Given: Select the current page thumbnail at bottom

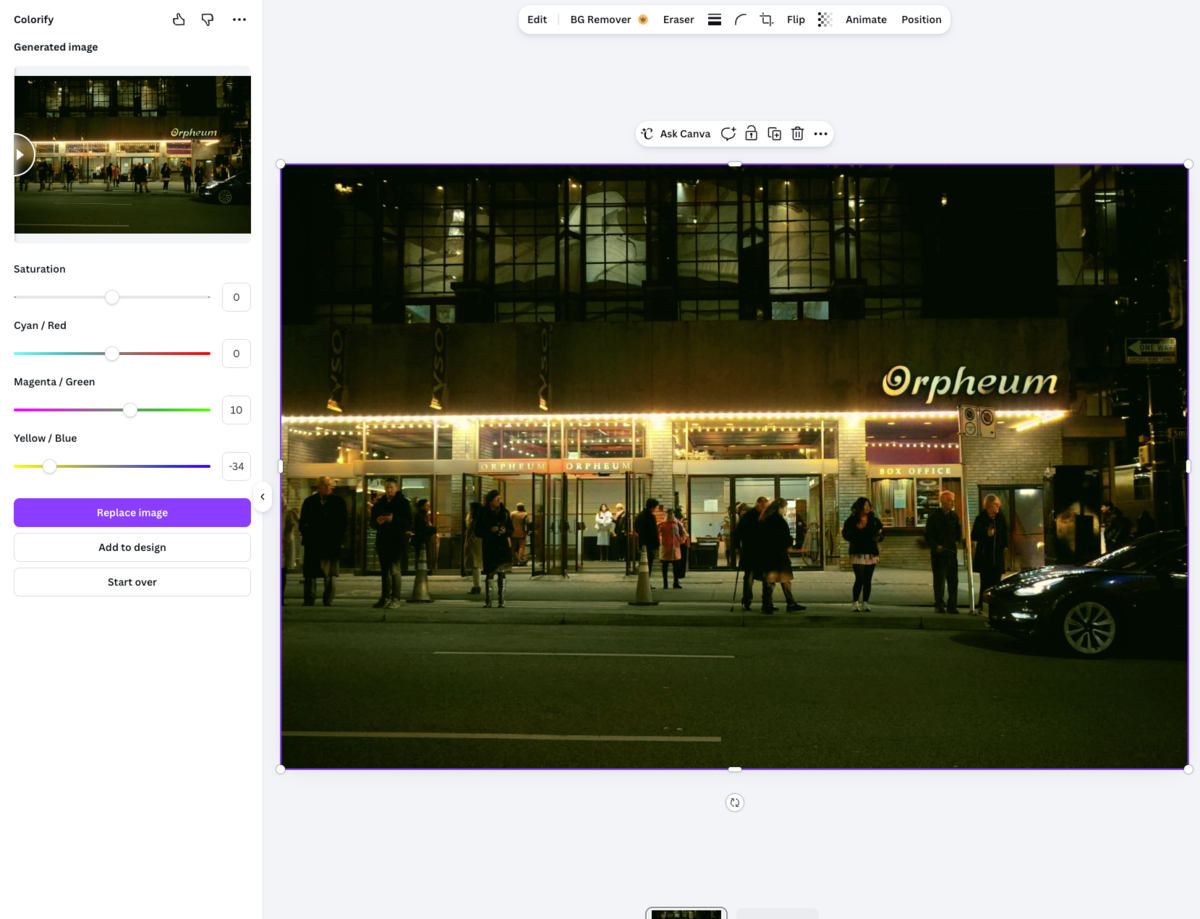Looking at the screenshot, I should pyautogui.click(x=686, y=914).
